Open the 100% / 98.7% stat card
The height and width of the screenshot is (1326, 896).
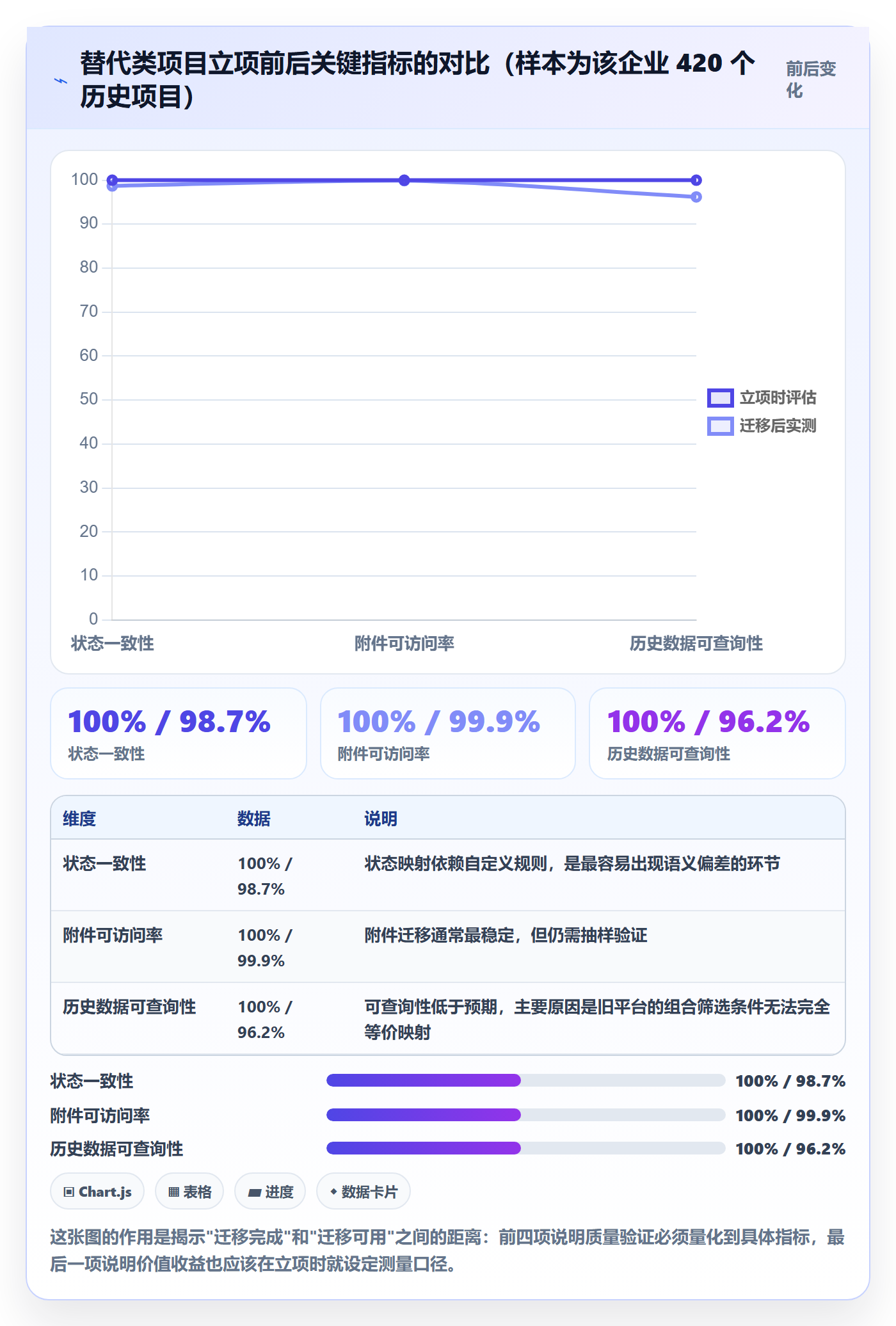coord(179,733)
